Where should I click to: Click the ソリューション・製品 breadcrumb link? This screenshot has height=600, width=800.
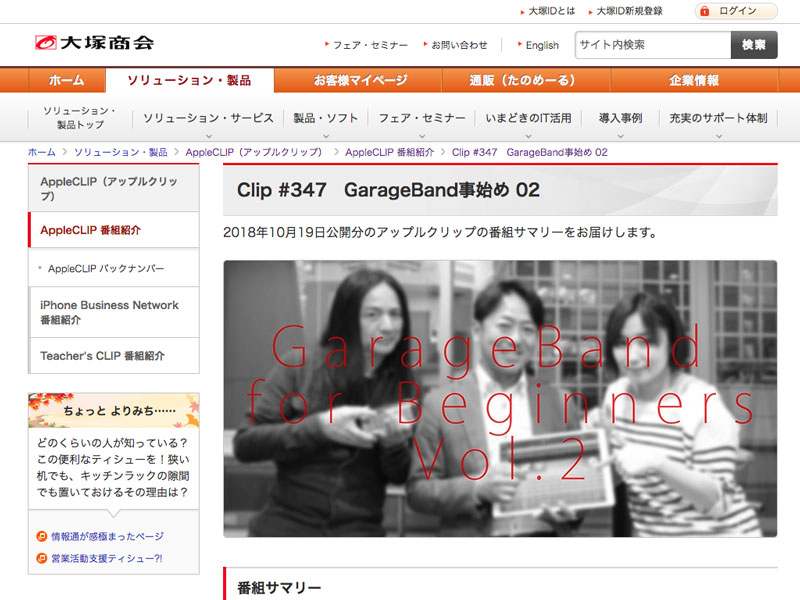point(120,152)
